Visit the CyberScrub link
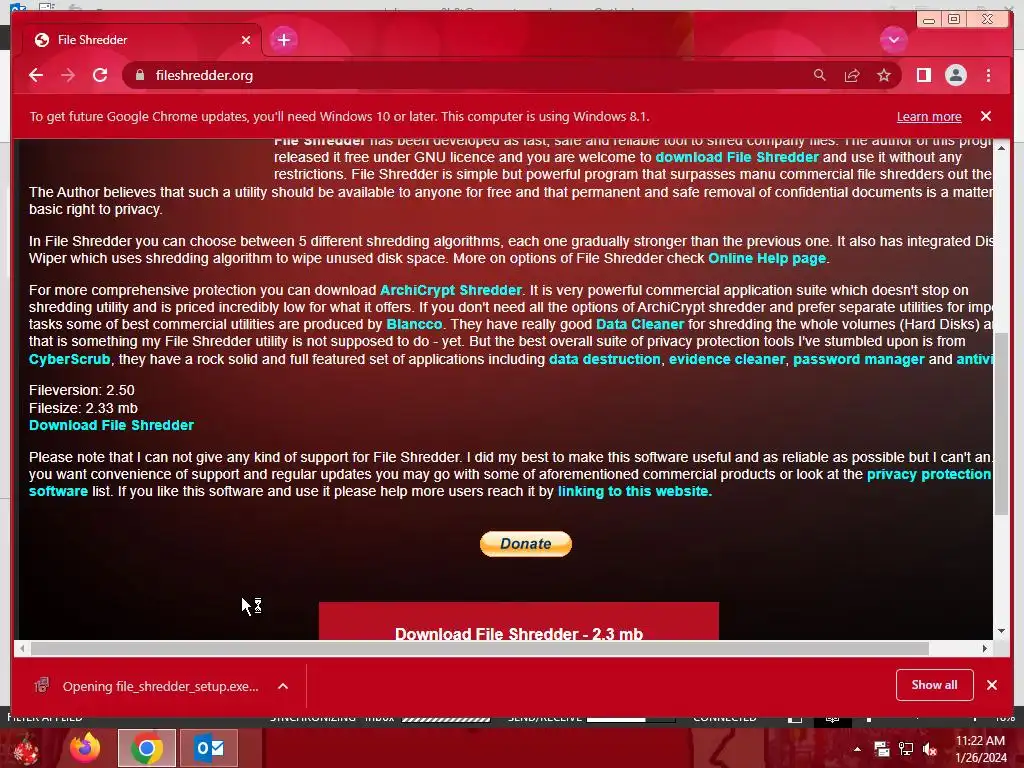The height and width of the screenshot is (768, 1024). click(69, 359)
